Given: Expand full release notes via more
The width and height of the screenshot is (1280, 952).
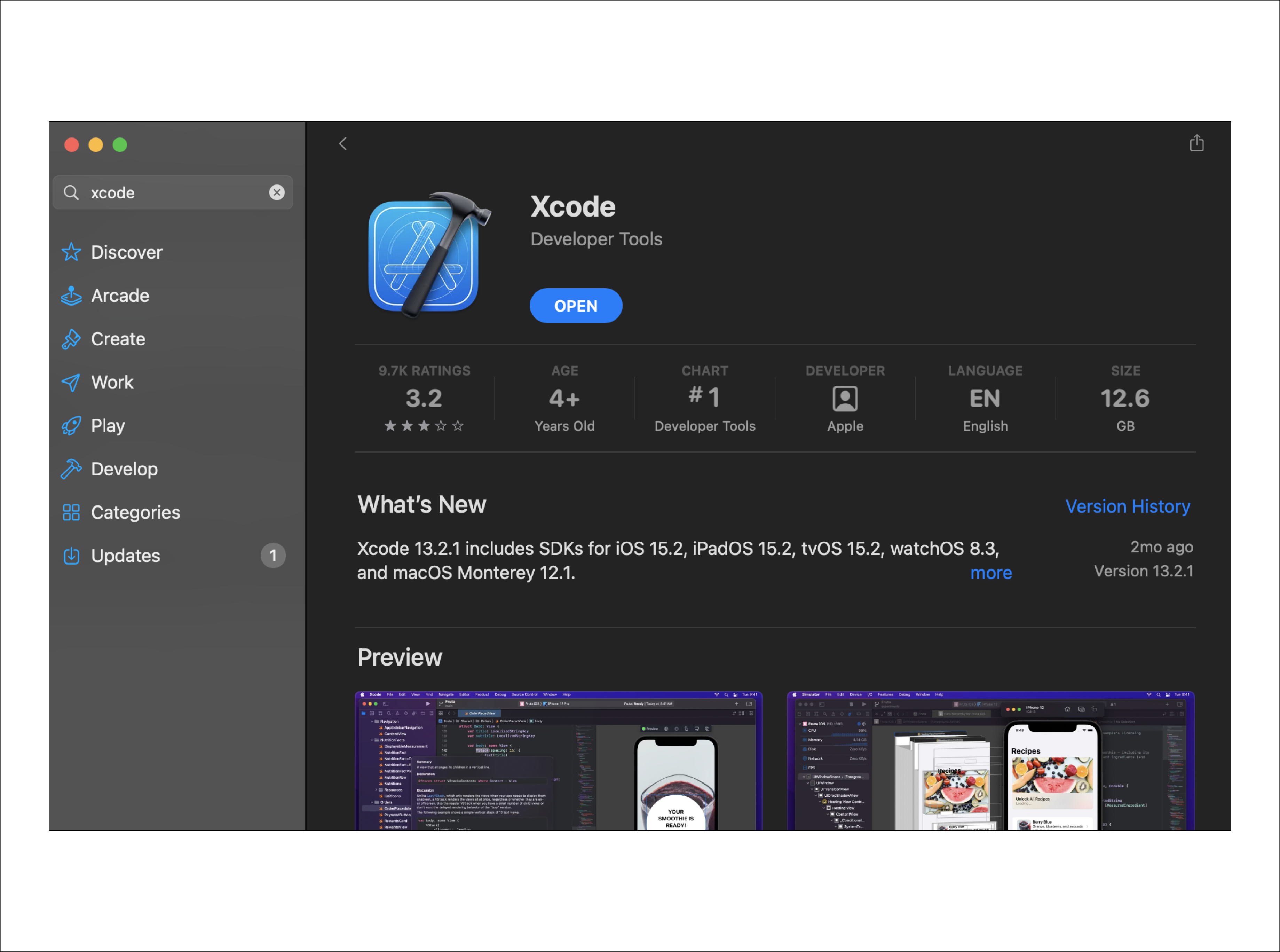Looking at the screenshot, I should point(991,572).
